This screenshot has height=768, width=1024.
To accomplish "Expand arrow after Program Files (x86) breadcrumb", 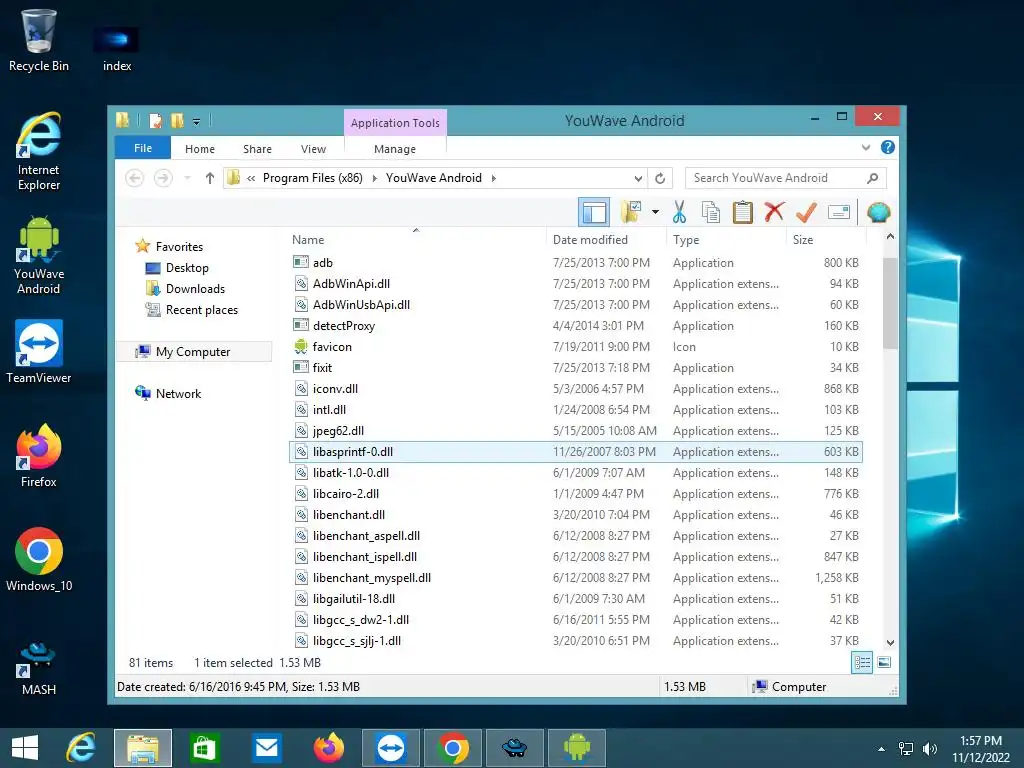I will click(375, 178).
